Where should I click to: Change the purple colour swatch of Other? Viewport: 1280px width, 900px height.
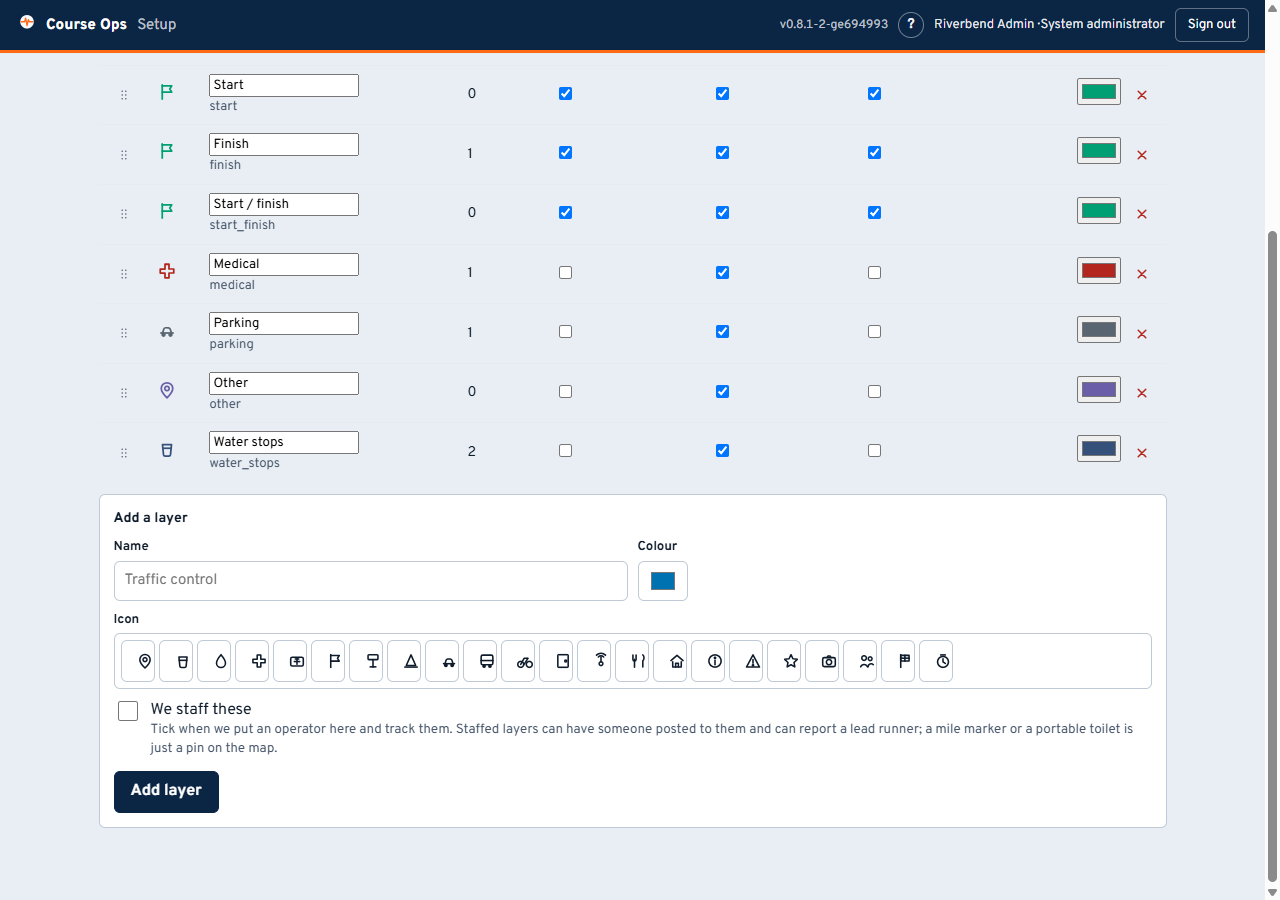click(x=1099, y=390)
